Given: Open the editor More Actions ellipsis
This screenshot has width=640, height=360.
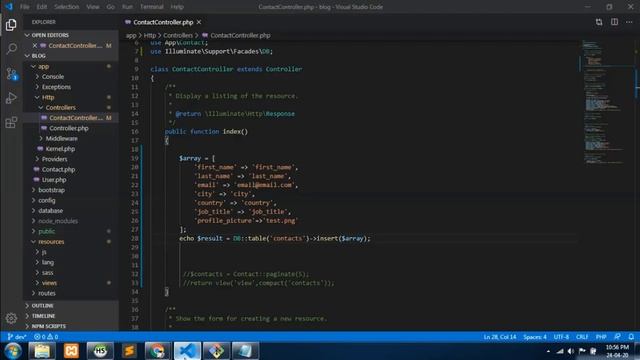Looking at the screenshot, I should [x=629, y=22].
